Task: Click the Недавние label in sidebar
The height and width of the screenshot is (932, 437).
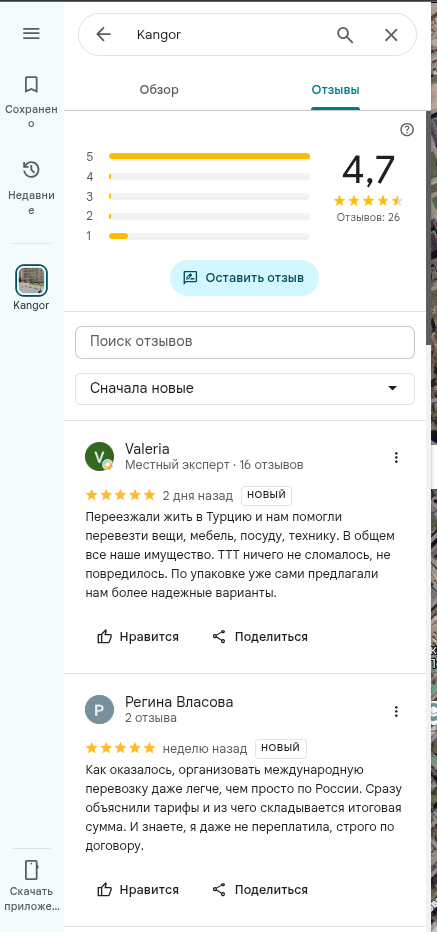Action: click(31, 203)
